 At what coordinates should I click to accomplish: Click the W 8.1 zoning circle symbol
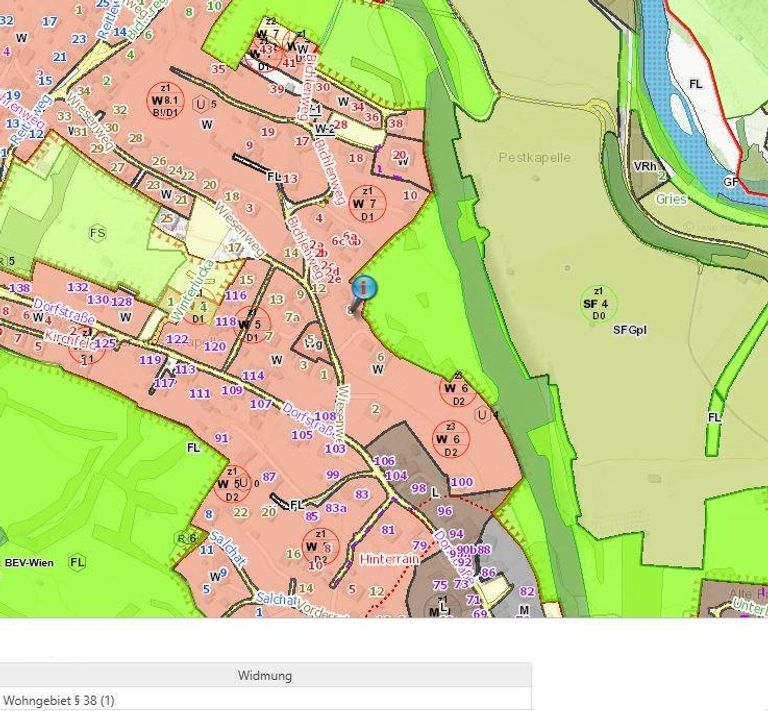click(x=162, y=100)
